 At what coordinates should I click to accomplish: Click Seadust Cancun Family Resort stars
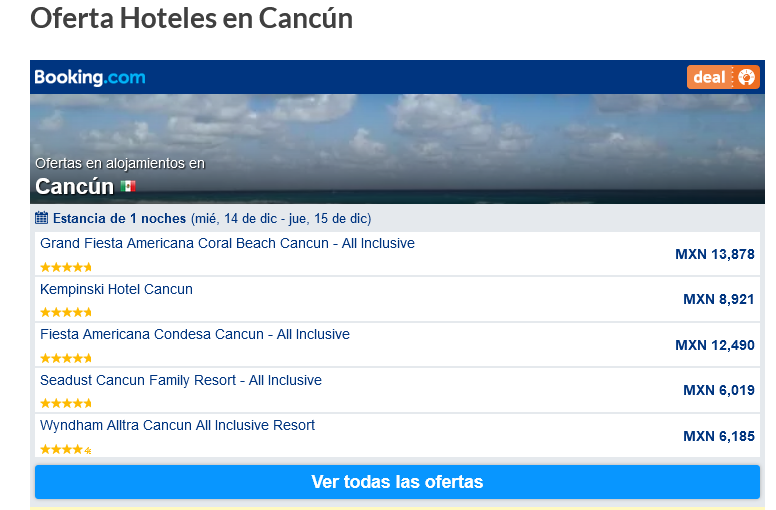point(66,403)
